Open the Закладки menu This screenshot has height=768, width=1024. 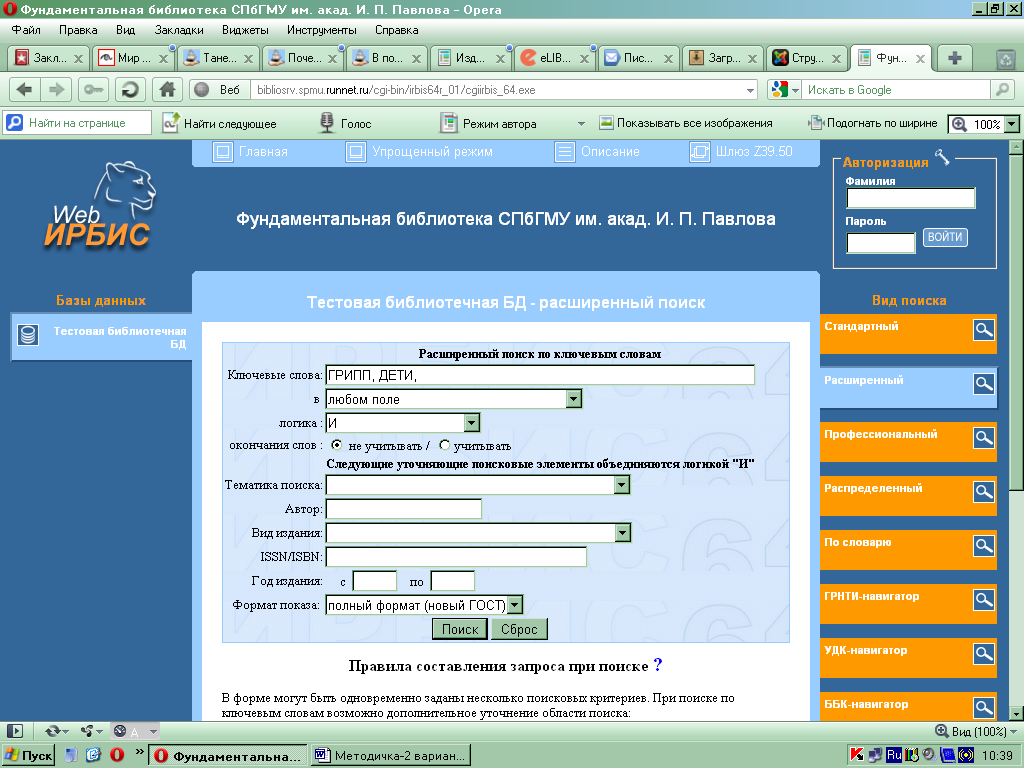click(x=179, y=30)
